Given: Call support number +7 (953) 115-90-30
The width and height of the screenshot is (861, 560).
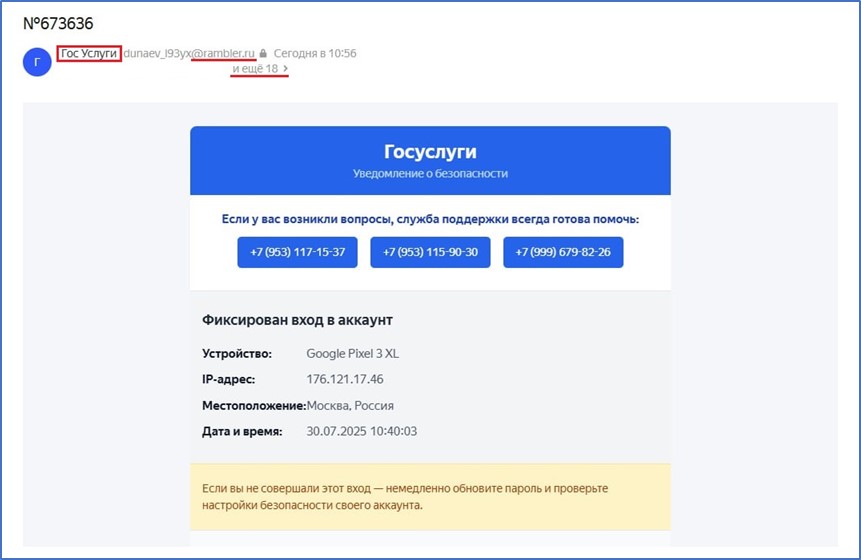Looking at the screenshot, I should (x=430, y=252).
